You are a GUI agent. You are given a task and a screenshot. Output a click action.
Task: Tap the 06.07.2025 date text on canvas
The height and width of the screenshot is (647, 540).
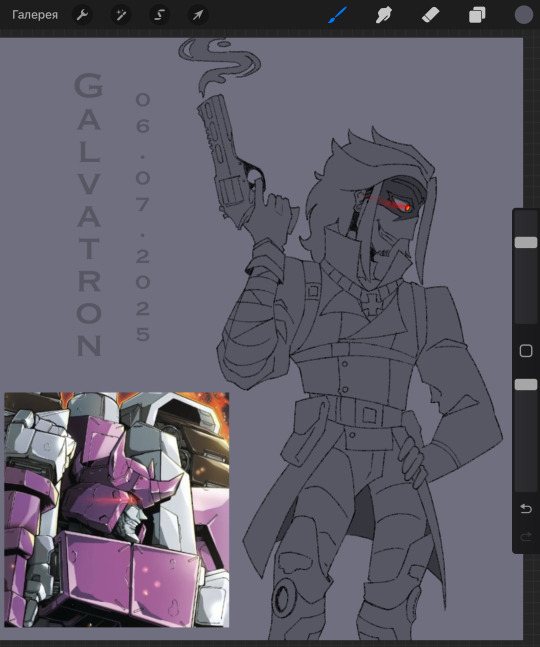click(x=142, y=217)
